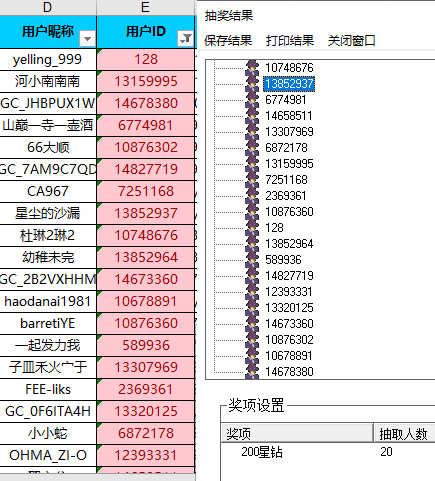
Task: Click spreadsheet ID cell 14673360
Action: 146,279
